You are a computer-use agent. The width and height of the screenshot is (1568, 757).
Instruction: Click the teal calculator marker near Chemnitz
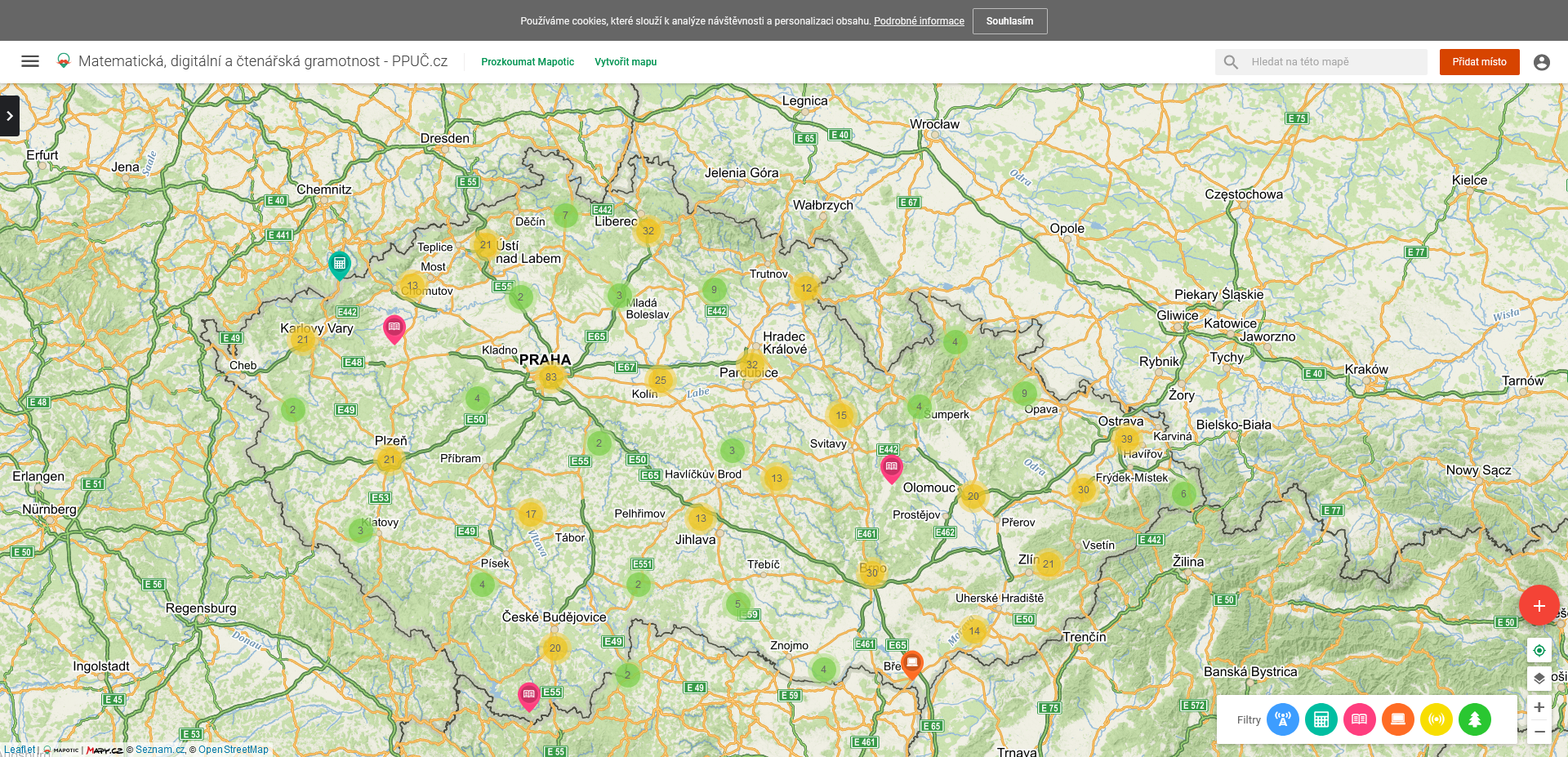tap(340, 264)
